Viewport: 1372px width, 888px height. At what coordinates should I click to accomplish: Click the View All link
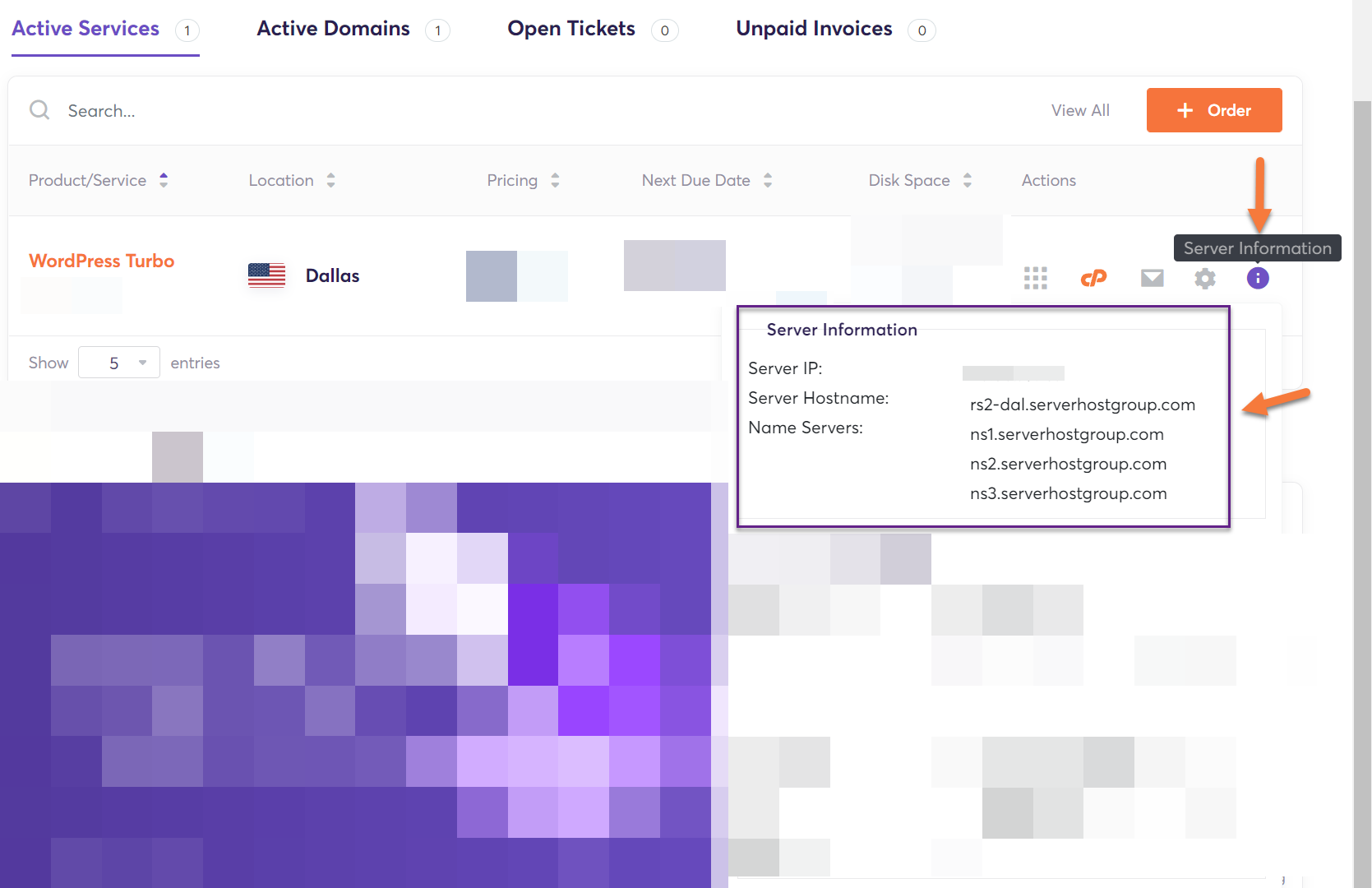1079,110
